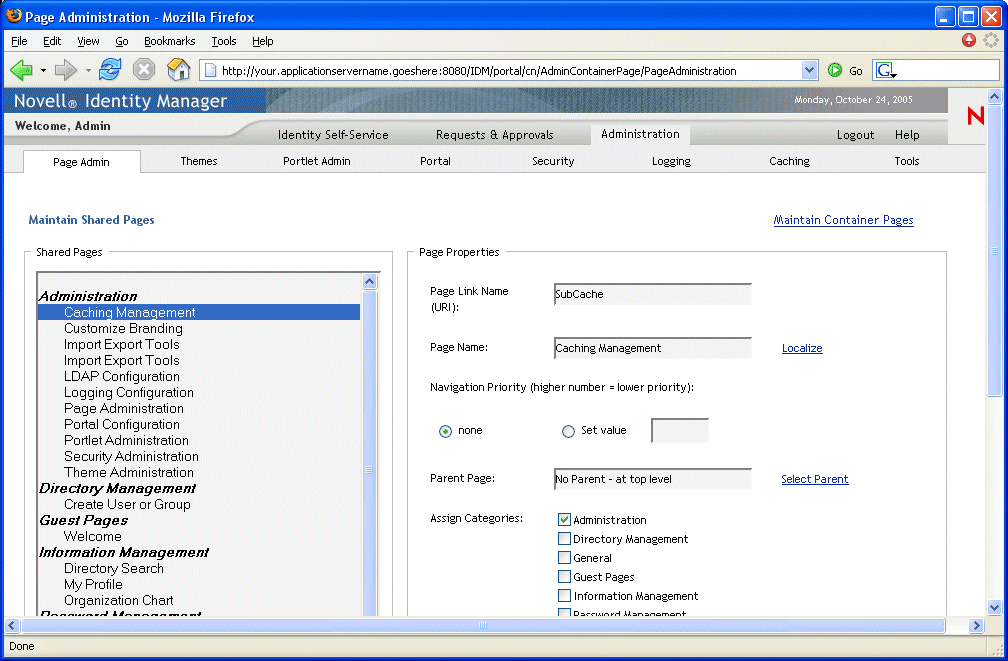This screenshot has width=1008, height=661.
Task: Go to the browser Home icon
Action: point(178,70)
